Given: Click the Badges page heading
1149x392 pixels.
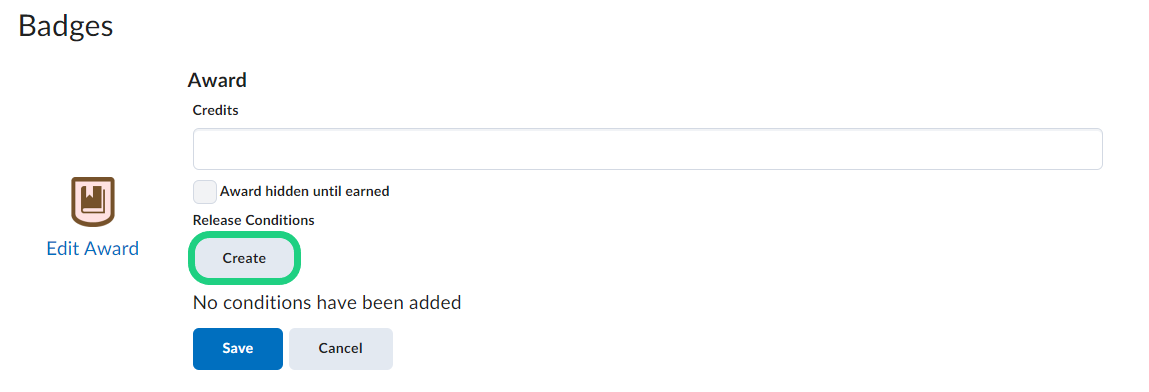Looking at the screenshot, I should click(66, 26).
